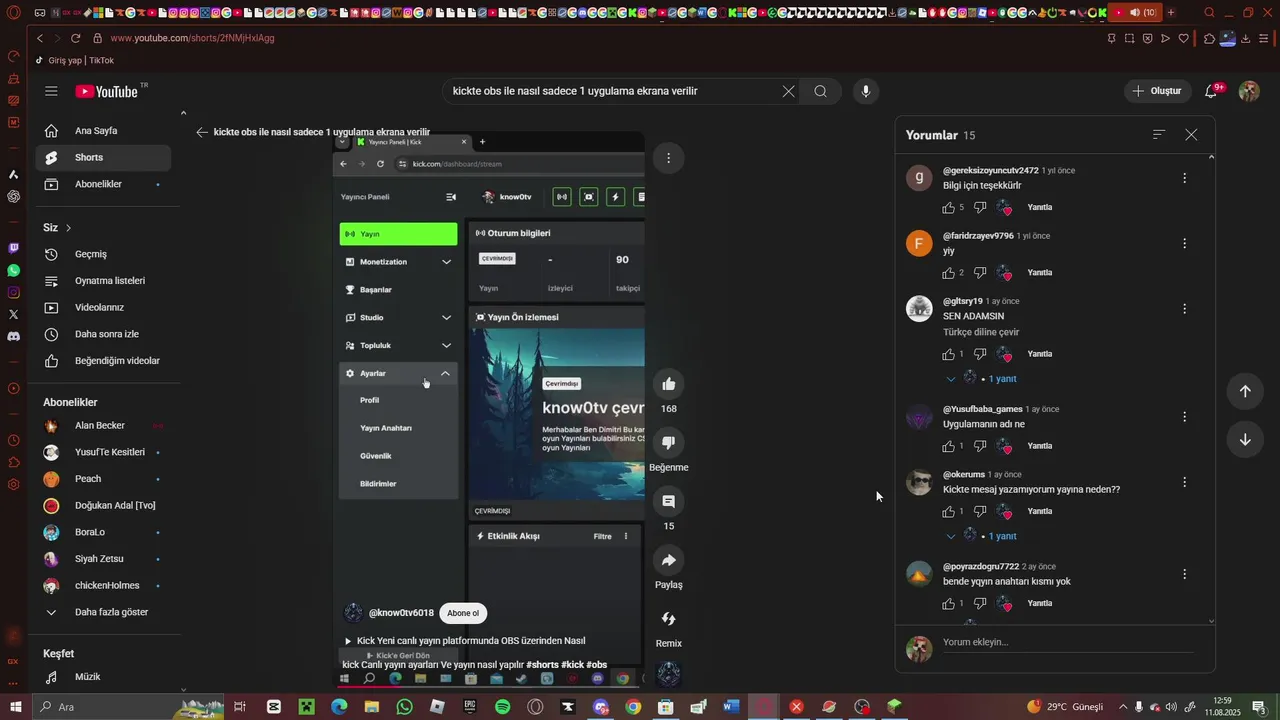
Task: Open options menu for @gltsry19 comment
Action: (x=1185, y=309)
